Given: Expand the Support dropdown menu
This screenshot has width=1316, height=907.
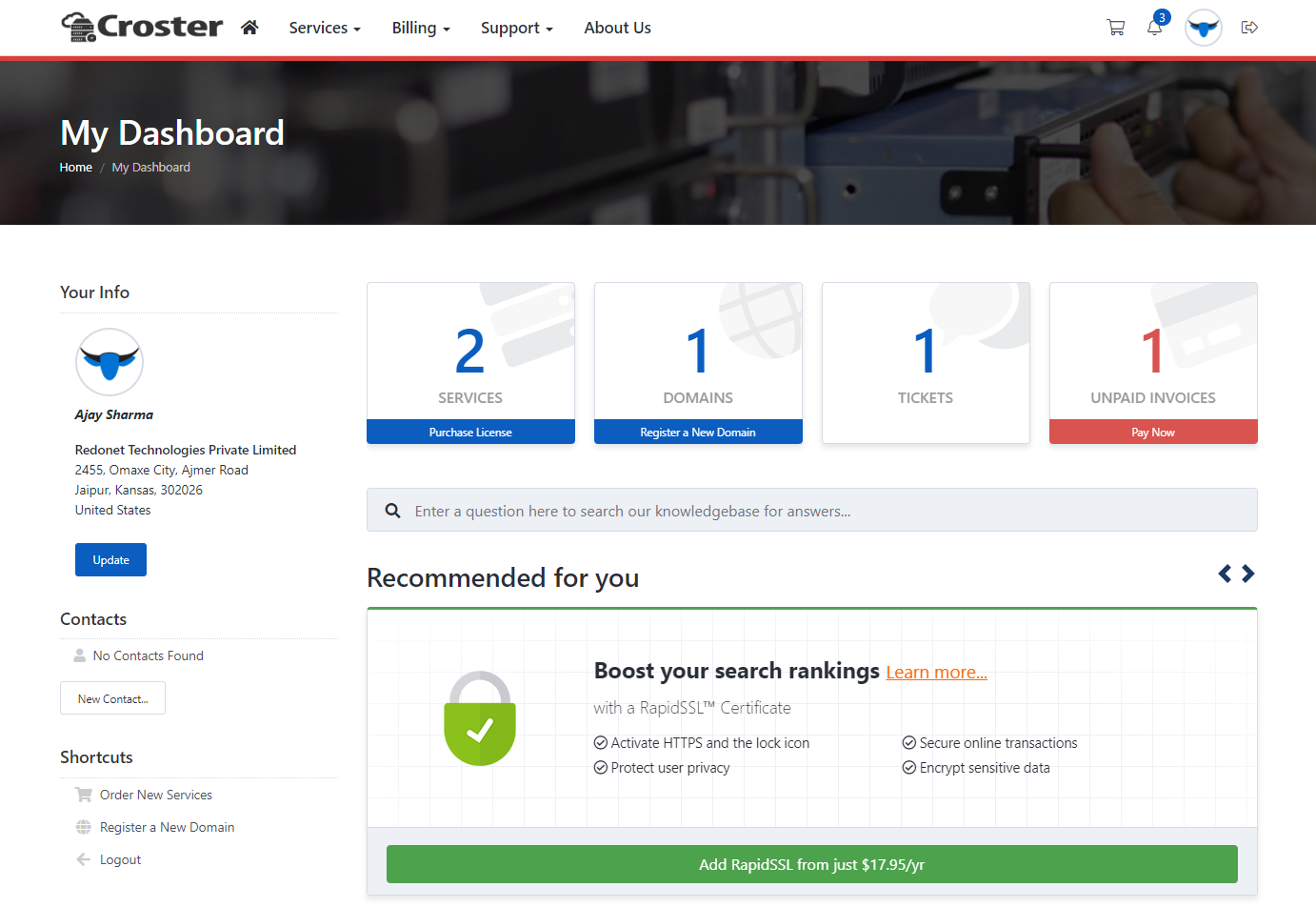Looking at the screenshot, I should pos(516,28).
